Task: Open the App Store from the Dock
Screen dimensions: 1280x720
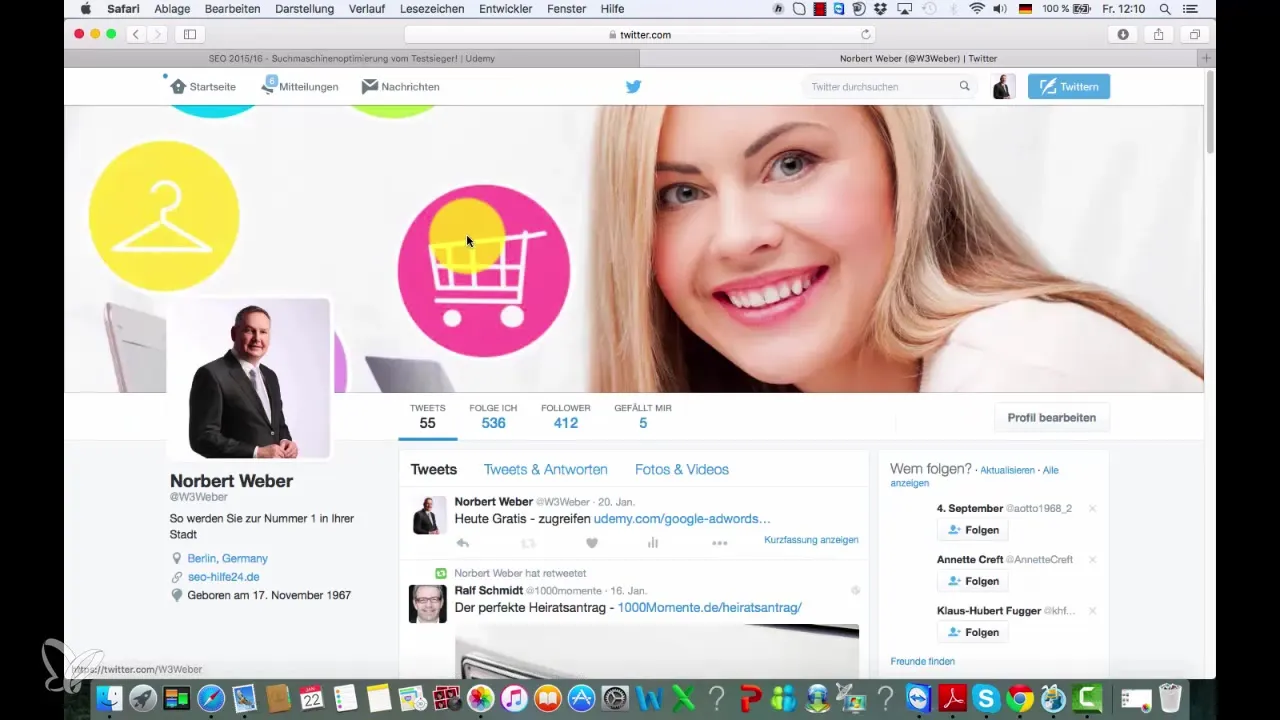Action: pyautogui.click(x=582, y=698)
